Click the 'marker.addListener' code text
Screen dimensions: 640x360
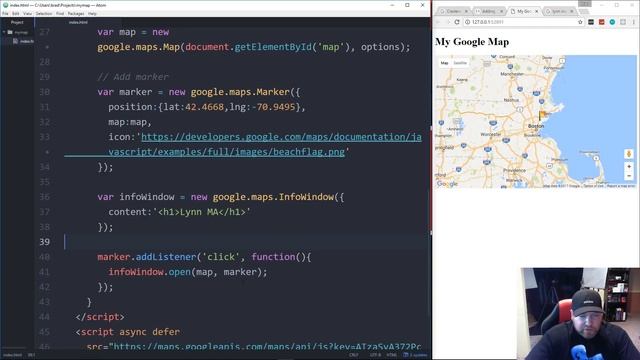click(146, 257)
